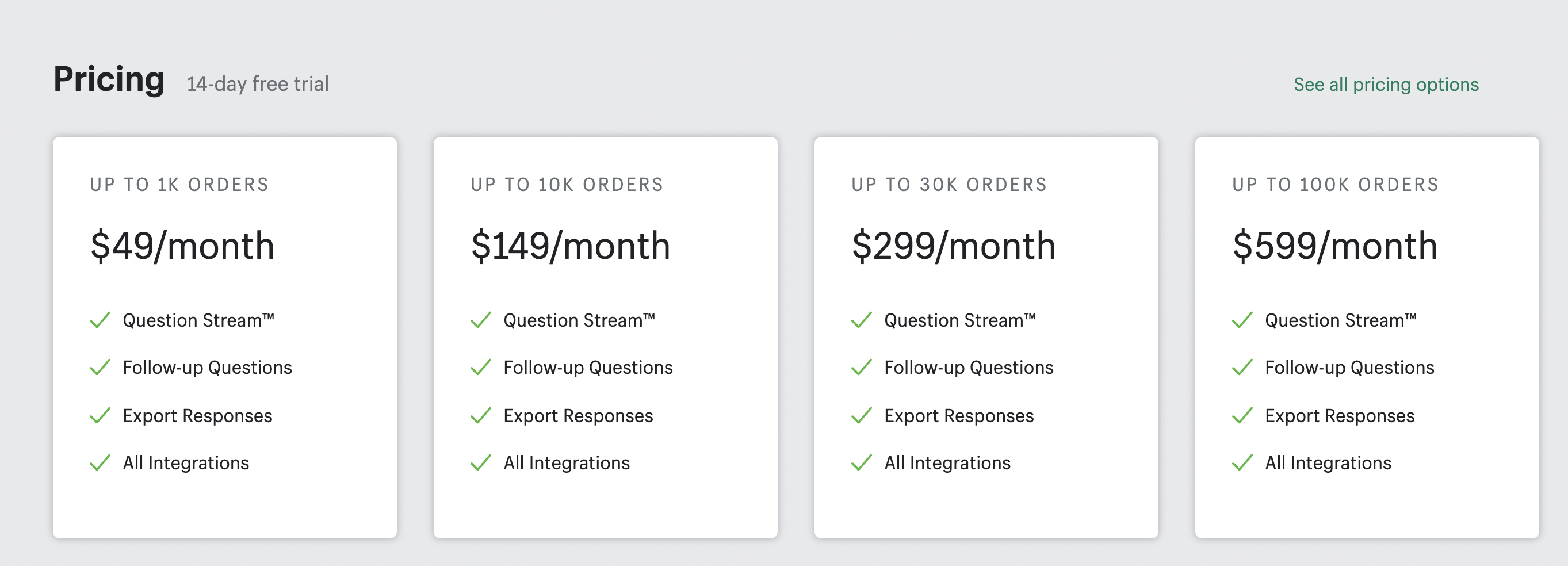Image resolution: width=1568 pixels, height=566 pixels.
Task: Open See all pricing options
Action: tap(1386, 85)
